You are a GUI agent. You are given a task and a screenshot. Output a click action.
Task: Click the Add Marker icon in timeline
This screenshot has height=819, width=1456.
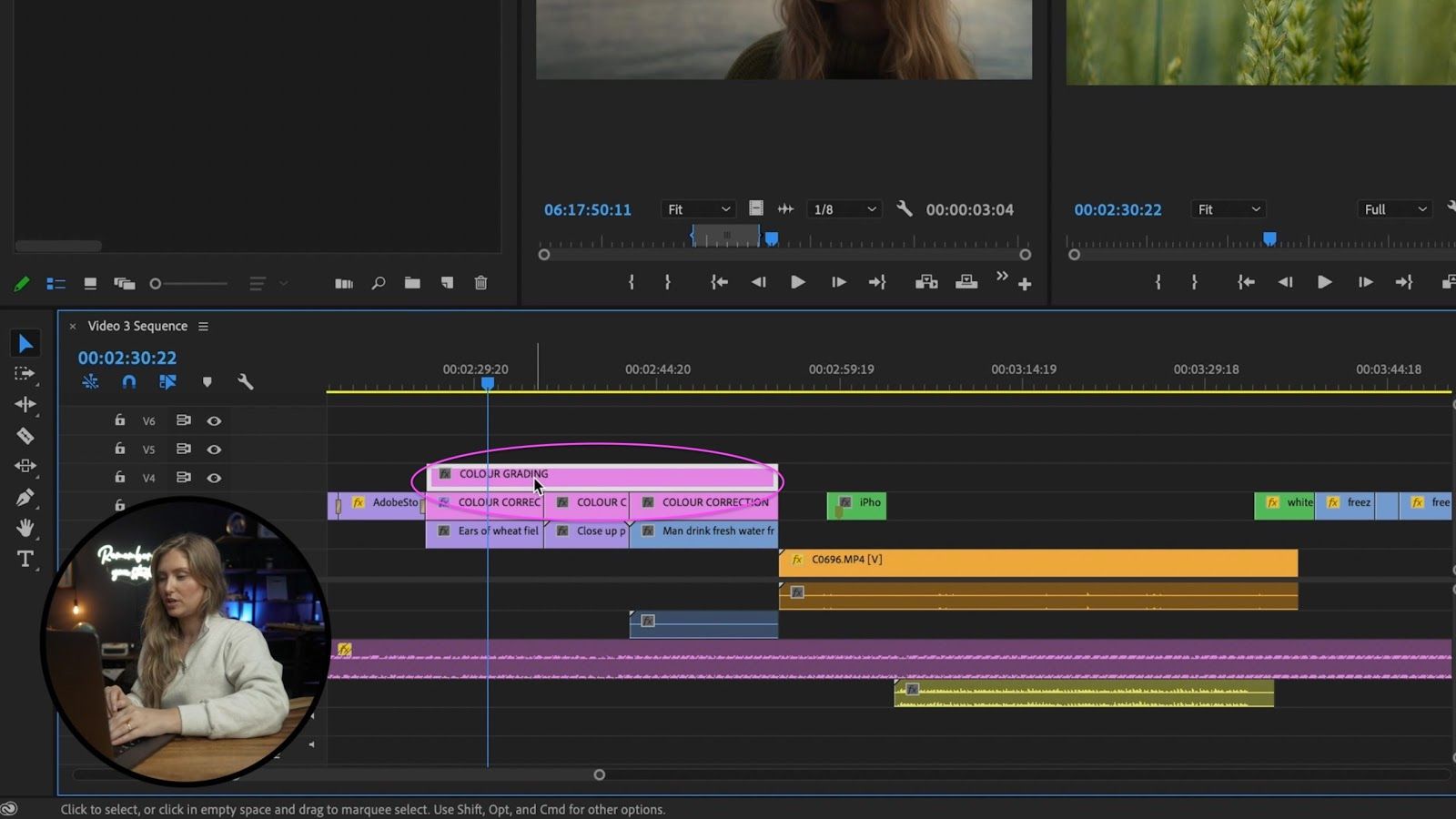click(207, 382)
